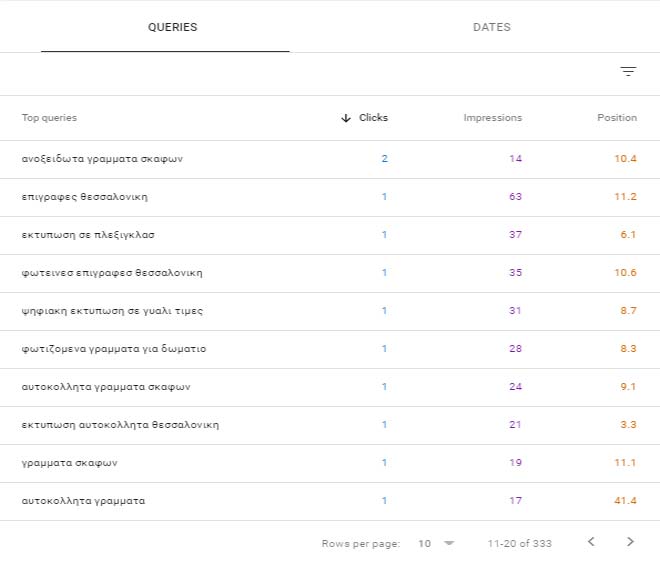The width and height of the screenshot is (660, 562).
Task: Select query ψηφιακη εκτυπωση σε γυαλι τιμες
Action: [x=112, y=311]
